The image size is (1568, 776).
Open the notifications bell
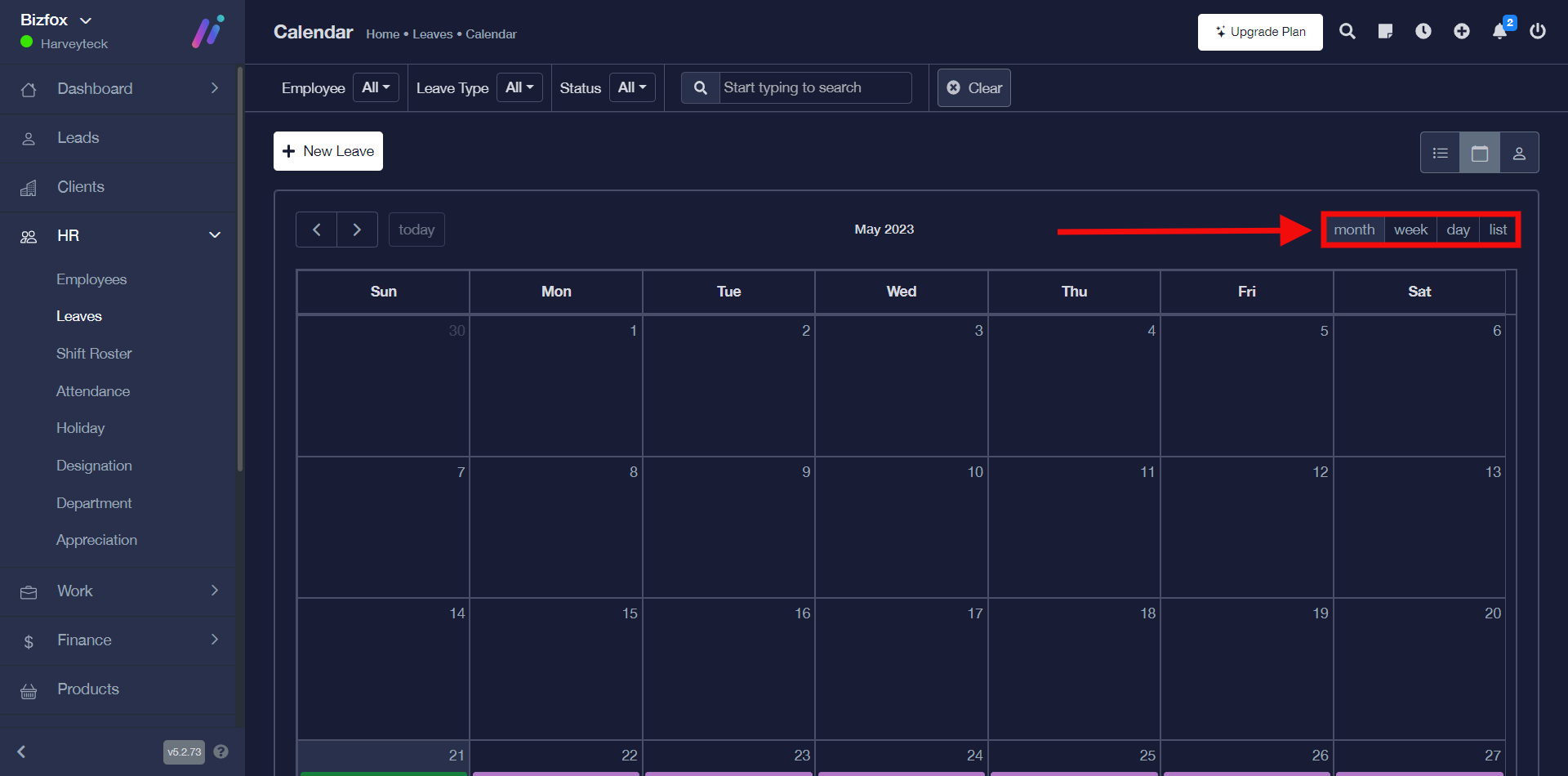[1500, 31]
